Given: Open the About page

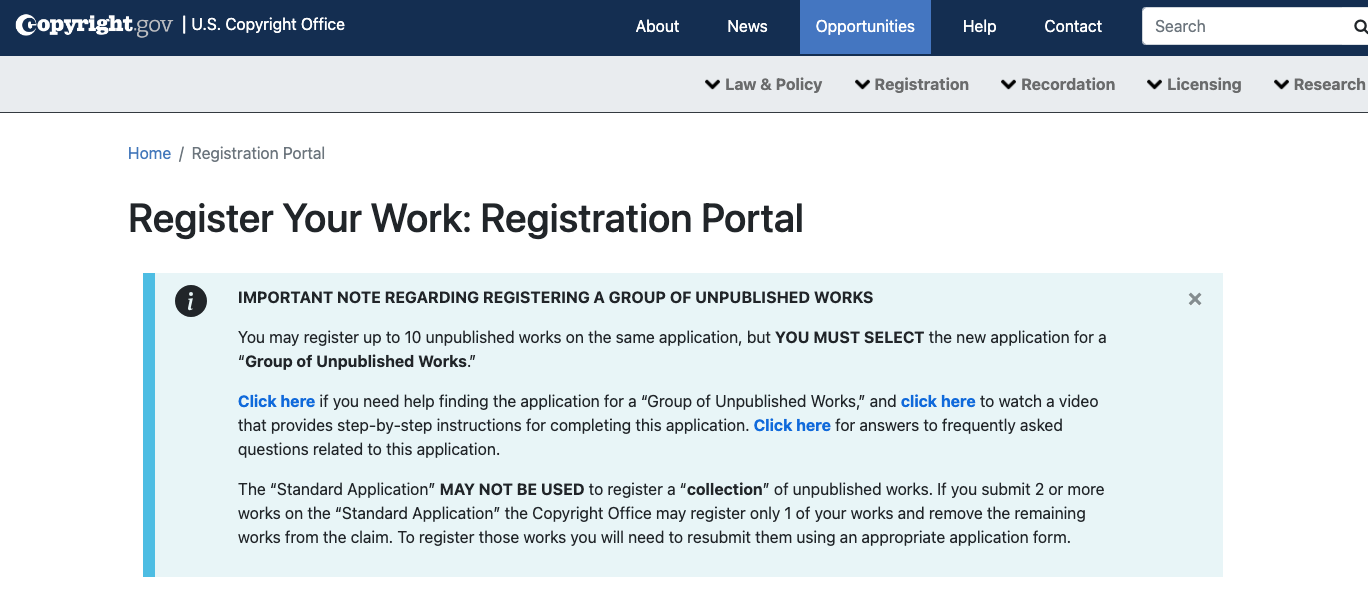Looking at the screenshot, I should tap(657, 27).
